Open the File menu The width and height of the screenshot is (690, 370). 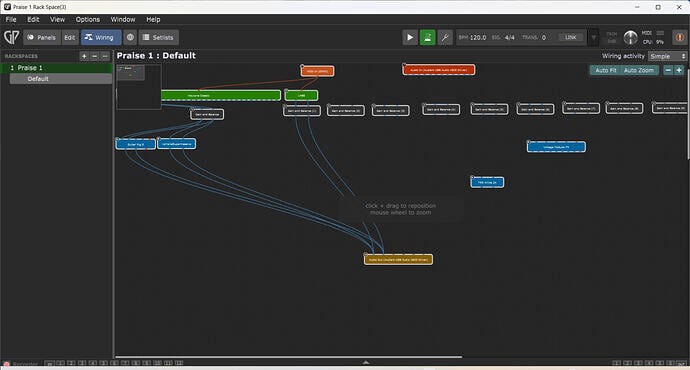(11, 19)
